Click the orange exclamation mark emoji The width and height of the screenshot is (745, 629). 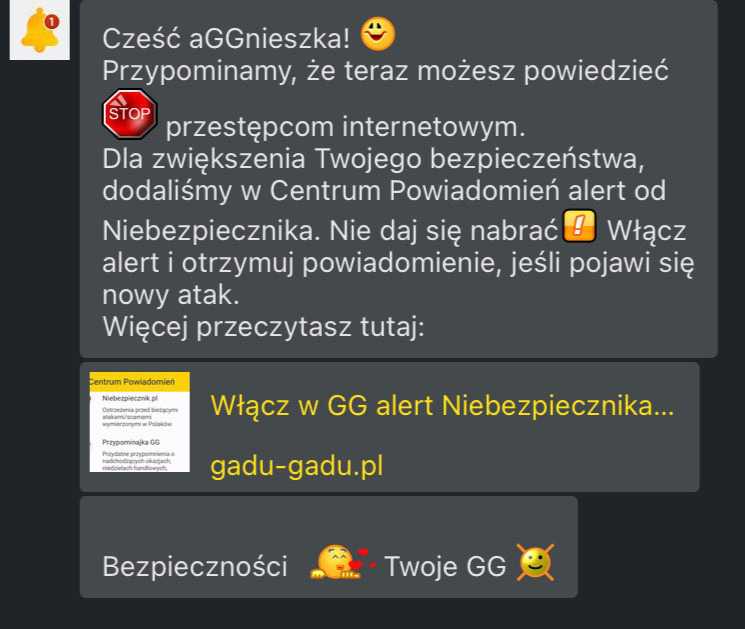click(579, 226)
